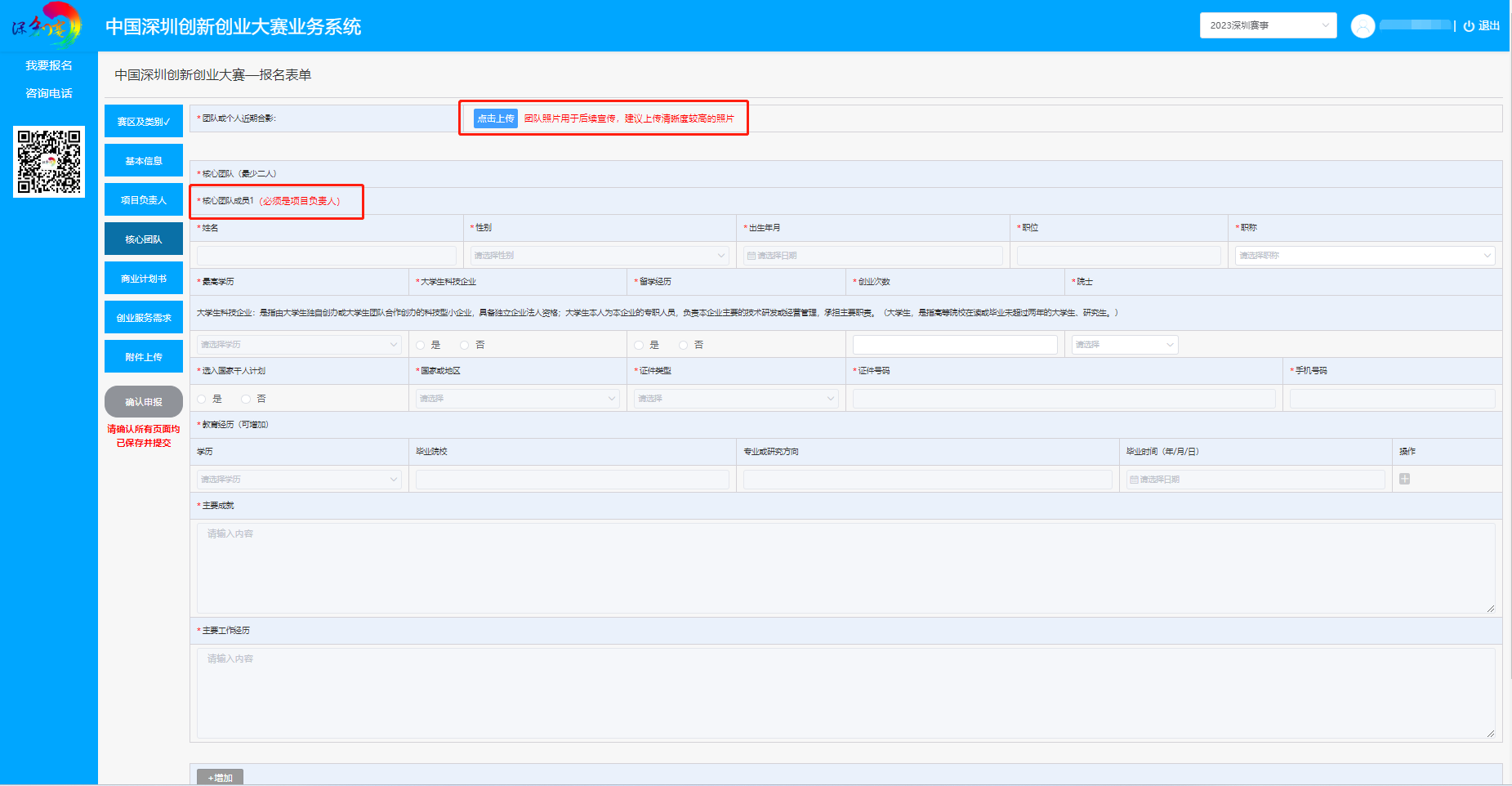1512x786 pixels.
Task: Open the 2023深圳赛事 competition selector
Action: (1268, 25)
